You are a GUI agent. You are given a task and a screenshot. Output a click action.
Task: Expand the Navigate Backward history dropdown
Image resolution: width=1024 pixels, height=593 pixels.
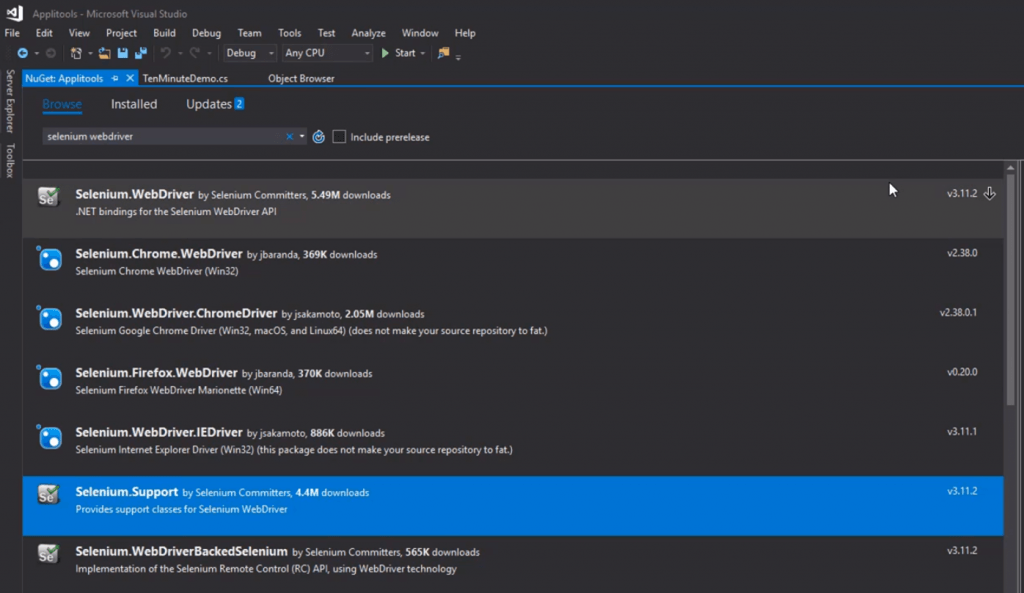click(x=37, y=54)
